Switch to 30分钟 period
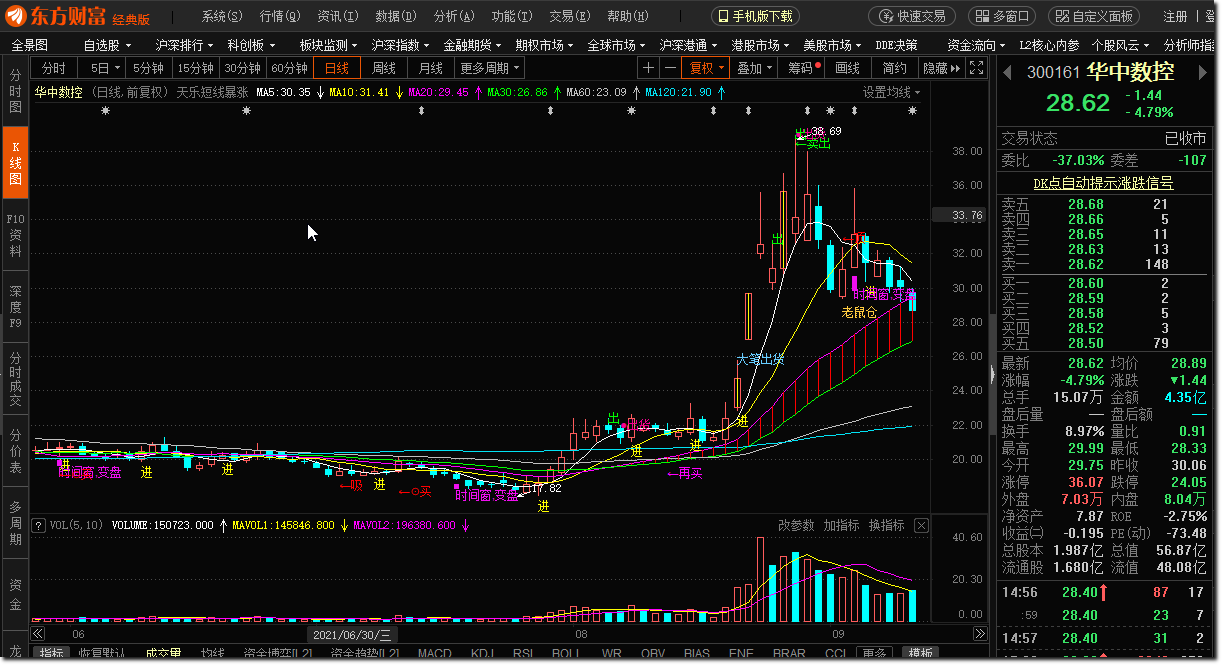The width and height of the screenshot is (1223, 665). [243, 67]
